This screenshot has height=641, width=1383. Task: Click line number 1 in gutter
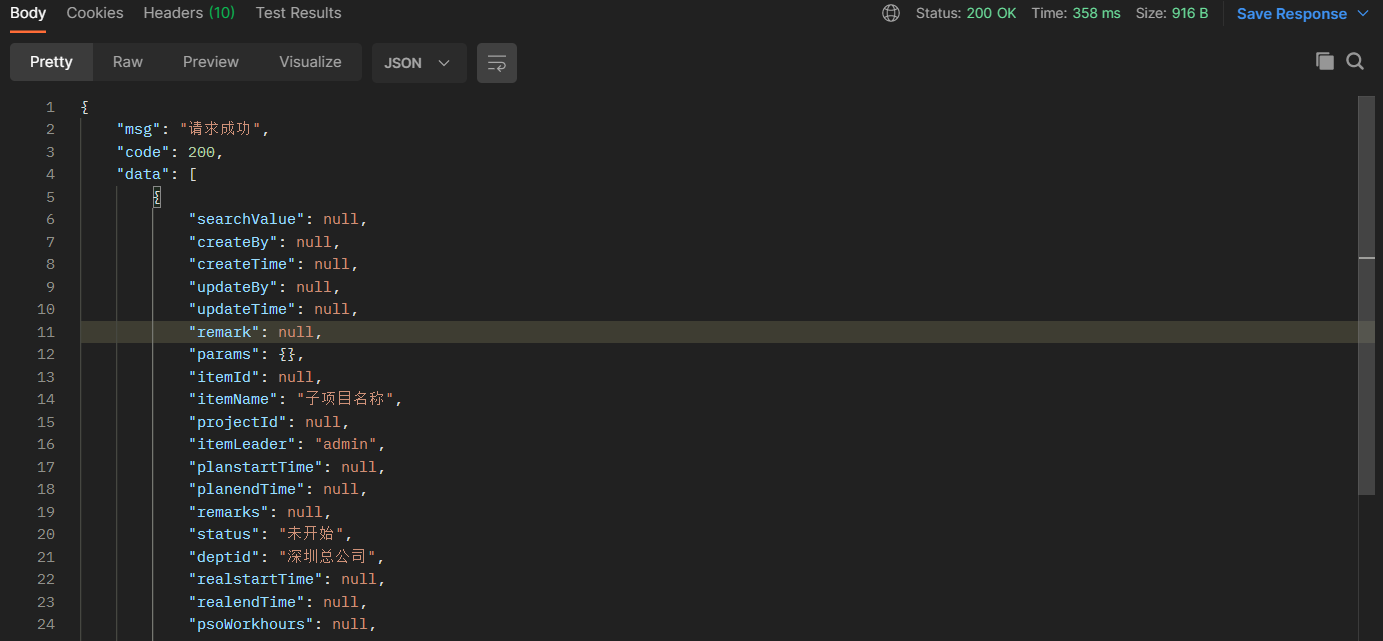point(50,107)
